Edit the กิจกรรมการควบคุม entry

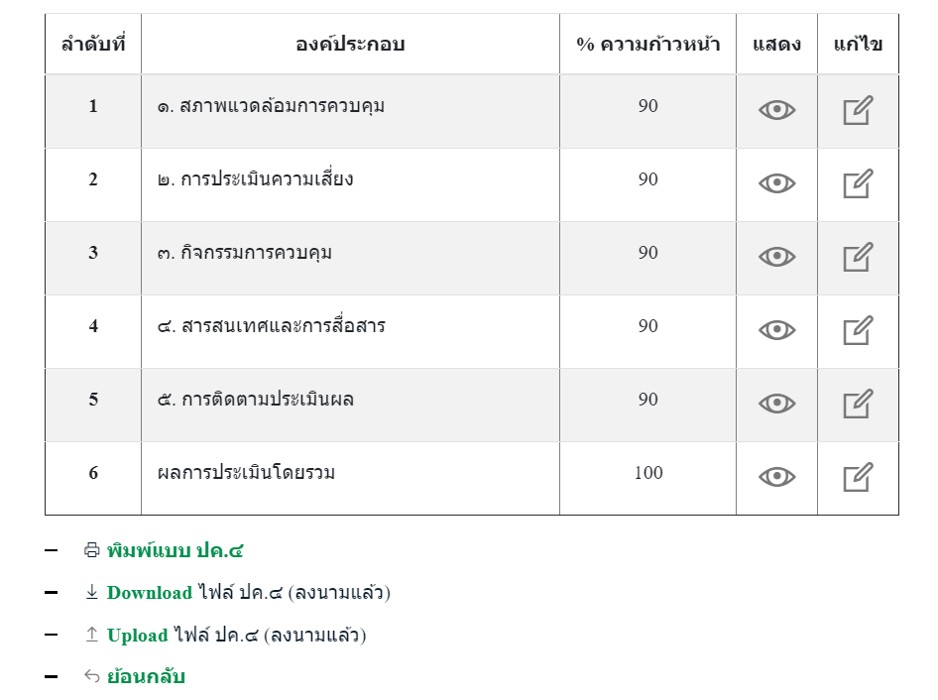click(x=857, y=257)
